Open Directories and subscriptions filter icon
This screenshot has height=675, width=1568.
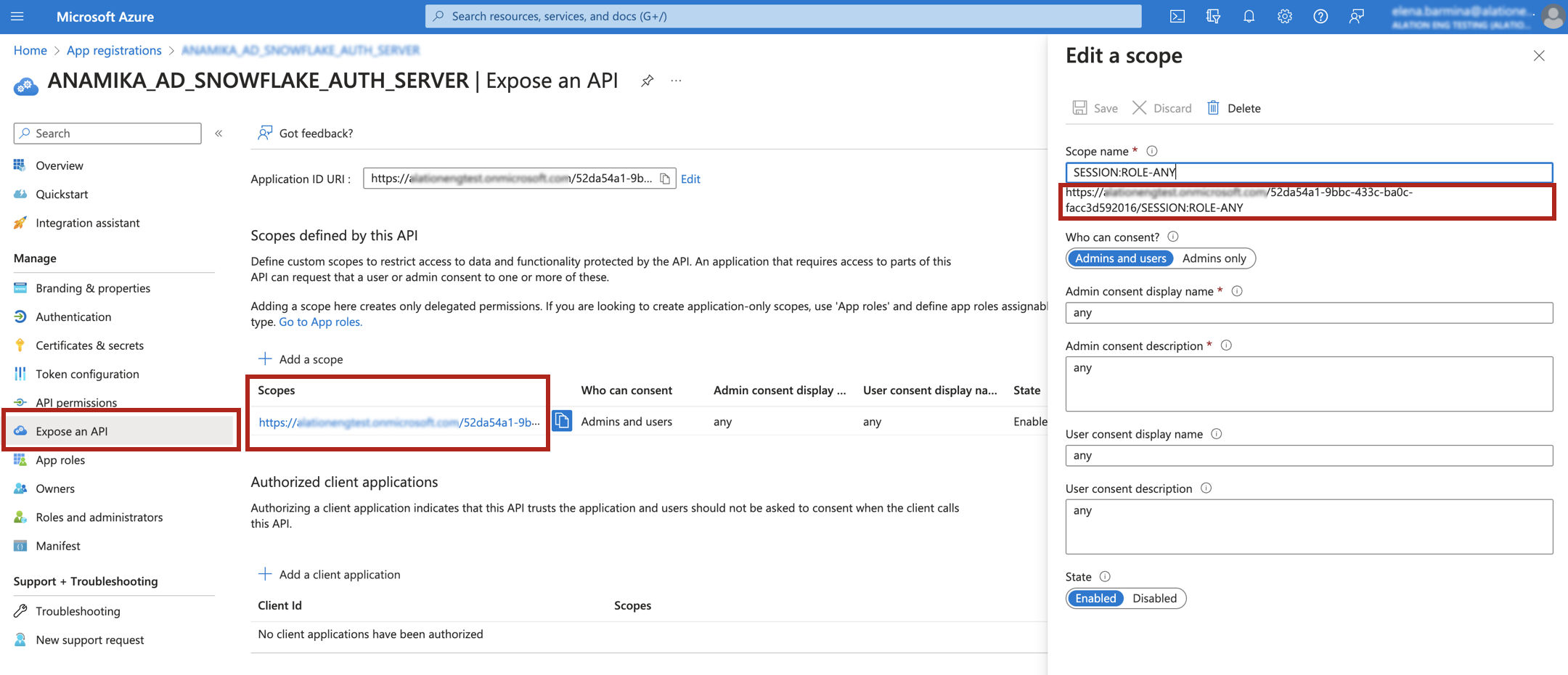click(1213, 16)
